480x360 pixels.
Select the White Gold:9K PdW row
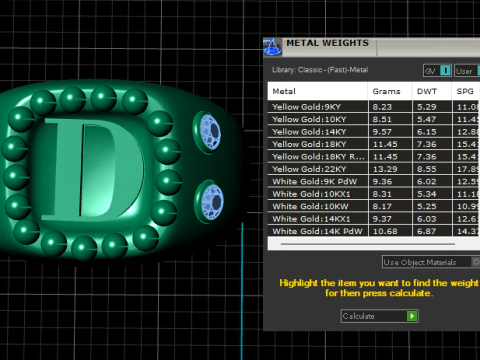(374, 182)
